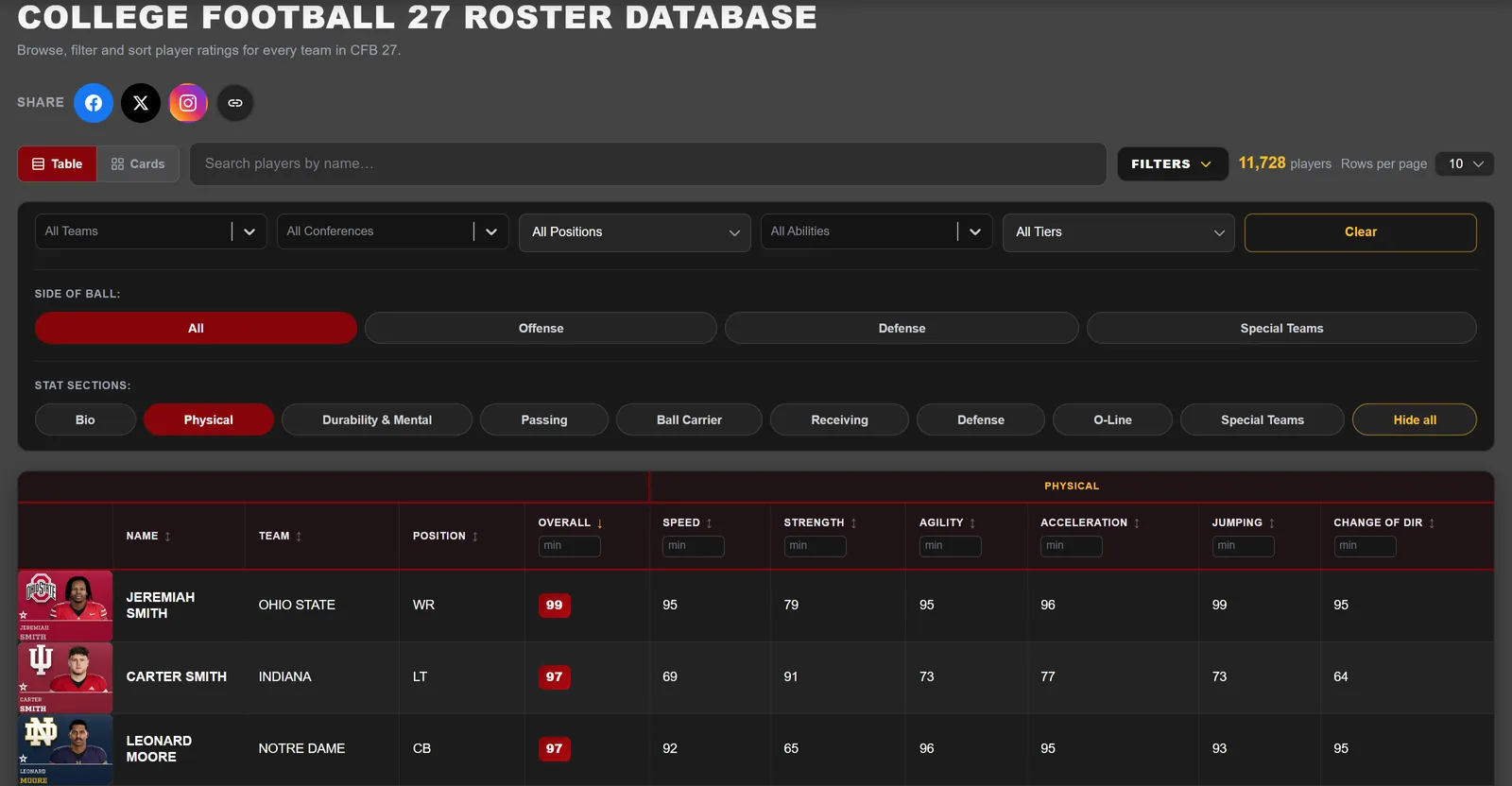Toggle Ball Carrier stat section

(689, 420)
